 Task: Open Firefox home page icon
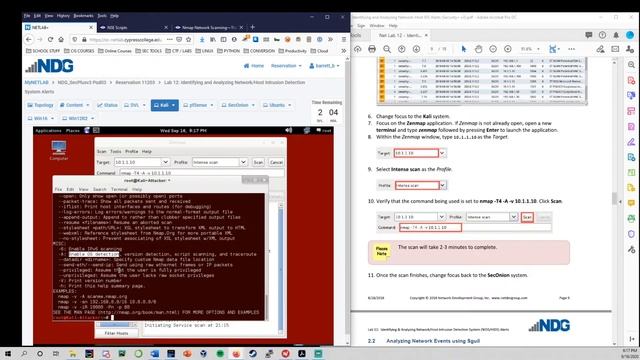(x=61, y=40)
